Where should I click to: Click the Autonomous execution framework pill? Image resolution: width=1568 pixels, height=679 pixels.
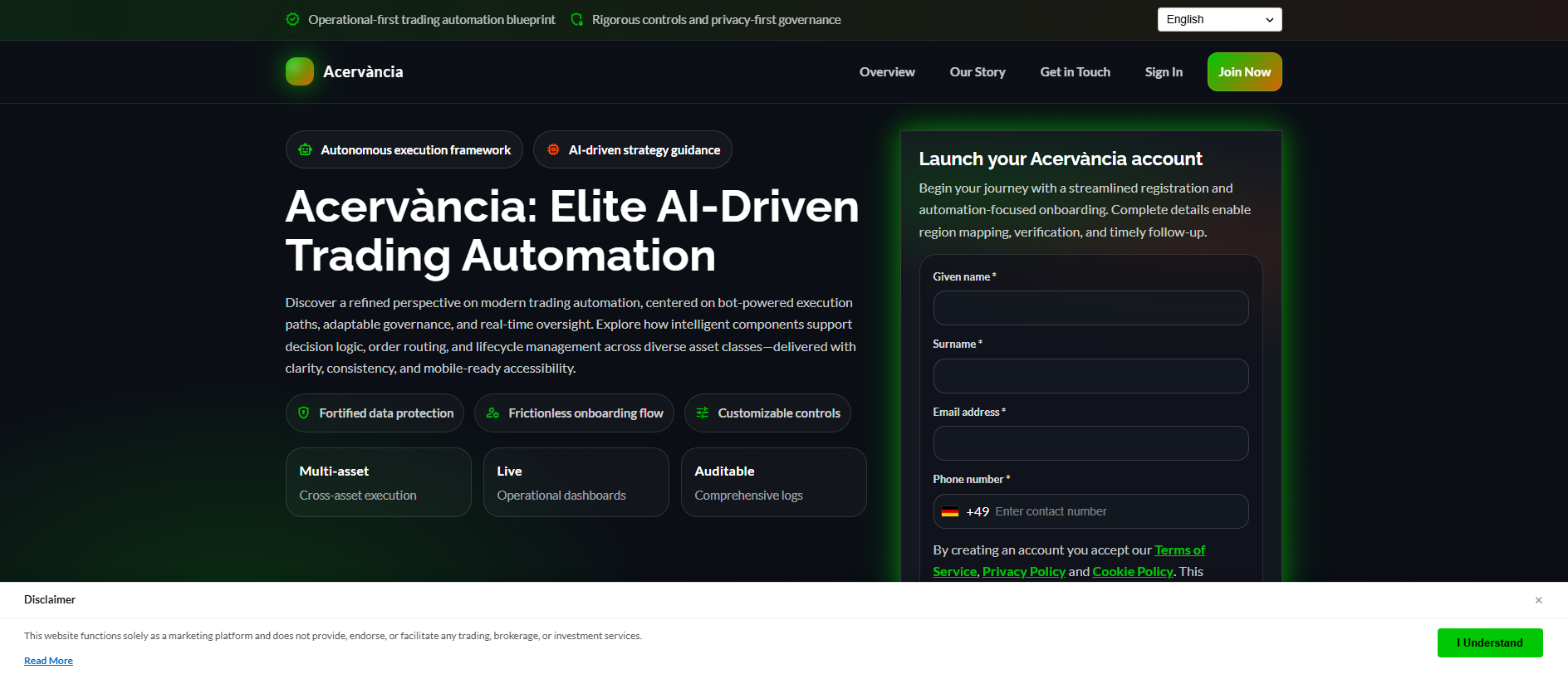(404, 149)
